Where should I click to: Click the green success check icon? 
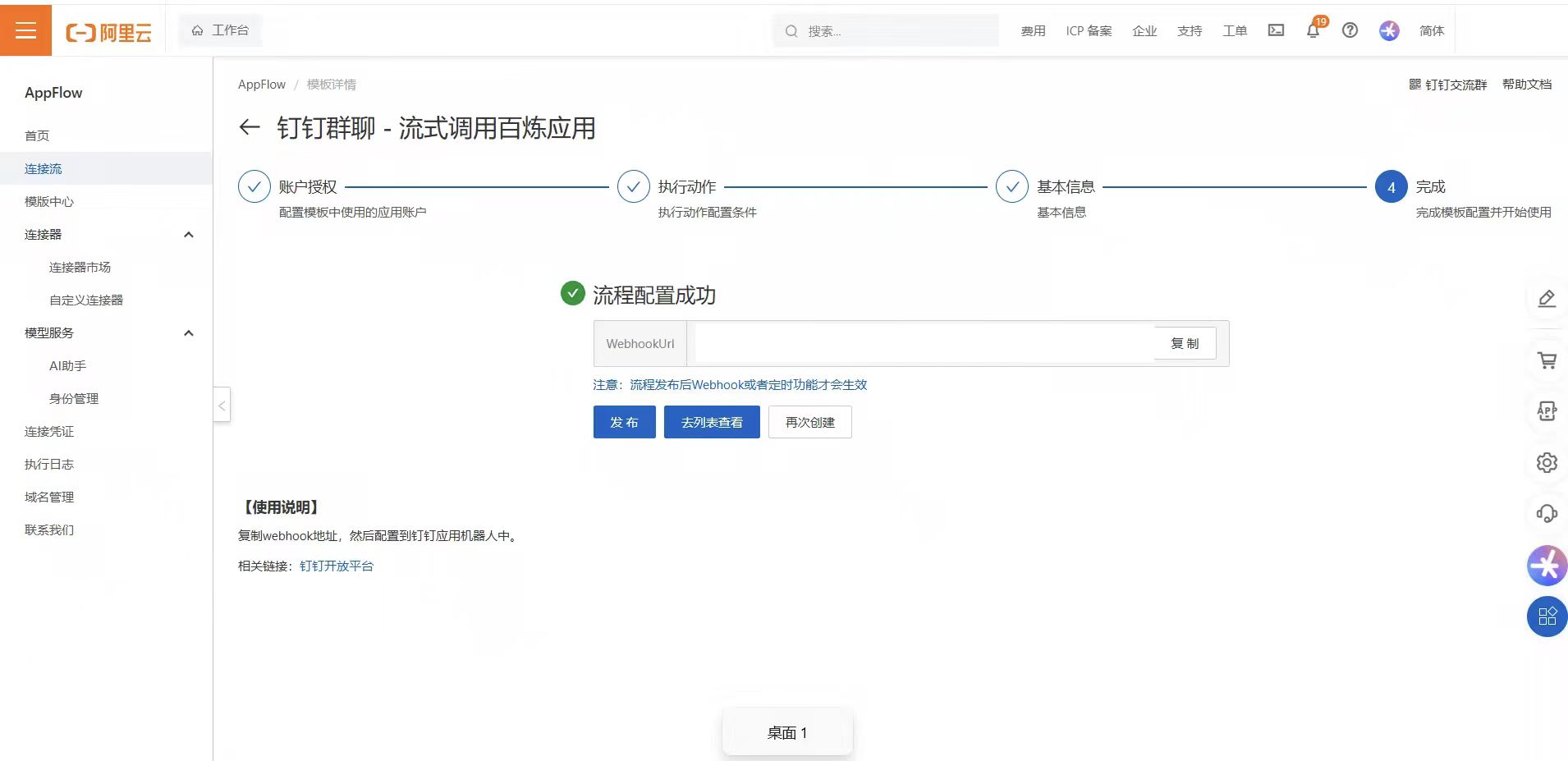click(572, 293)
